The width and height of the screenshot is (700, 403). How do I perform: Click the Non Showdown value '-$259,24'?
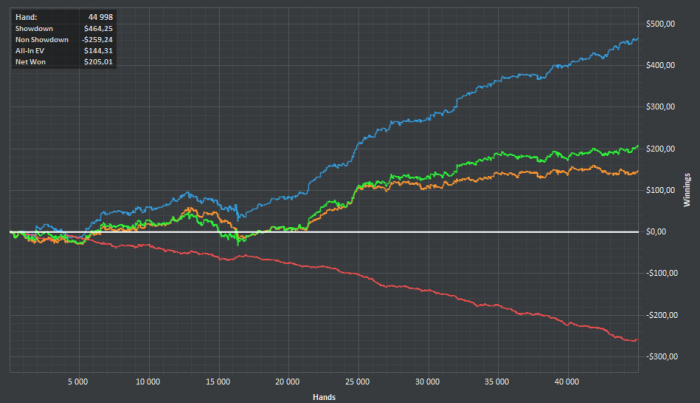coord(97,40)
